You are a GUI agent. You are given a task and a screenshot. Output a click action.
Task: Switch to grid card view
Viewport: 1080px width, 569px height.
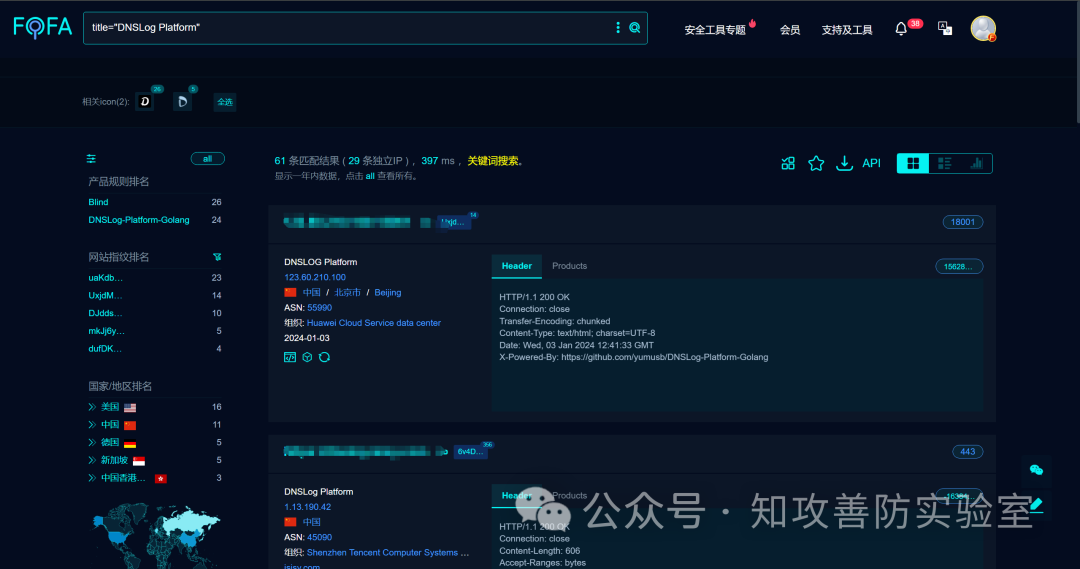(913, 163)
